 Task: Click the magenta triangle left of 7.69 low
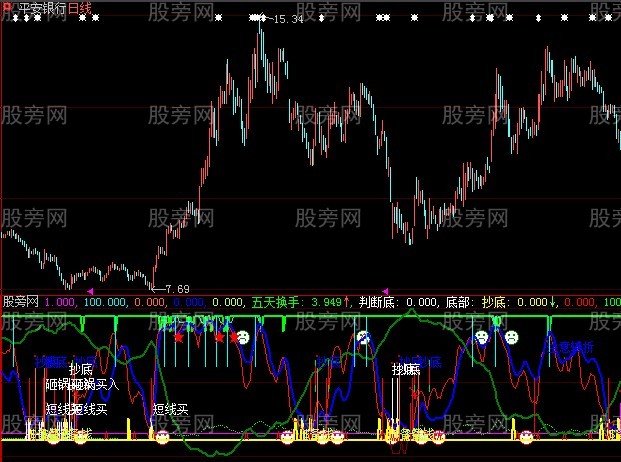90,290
